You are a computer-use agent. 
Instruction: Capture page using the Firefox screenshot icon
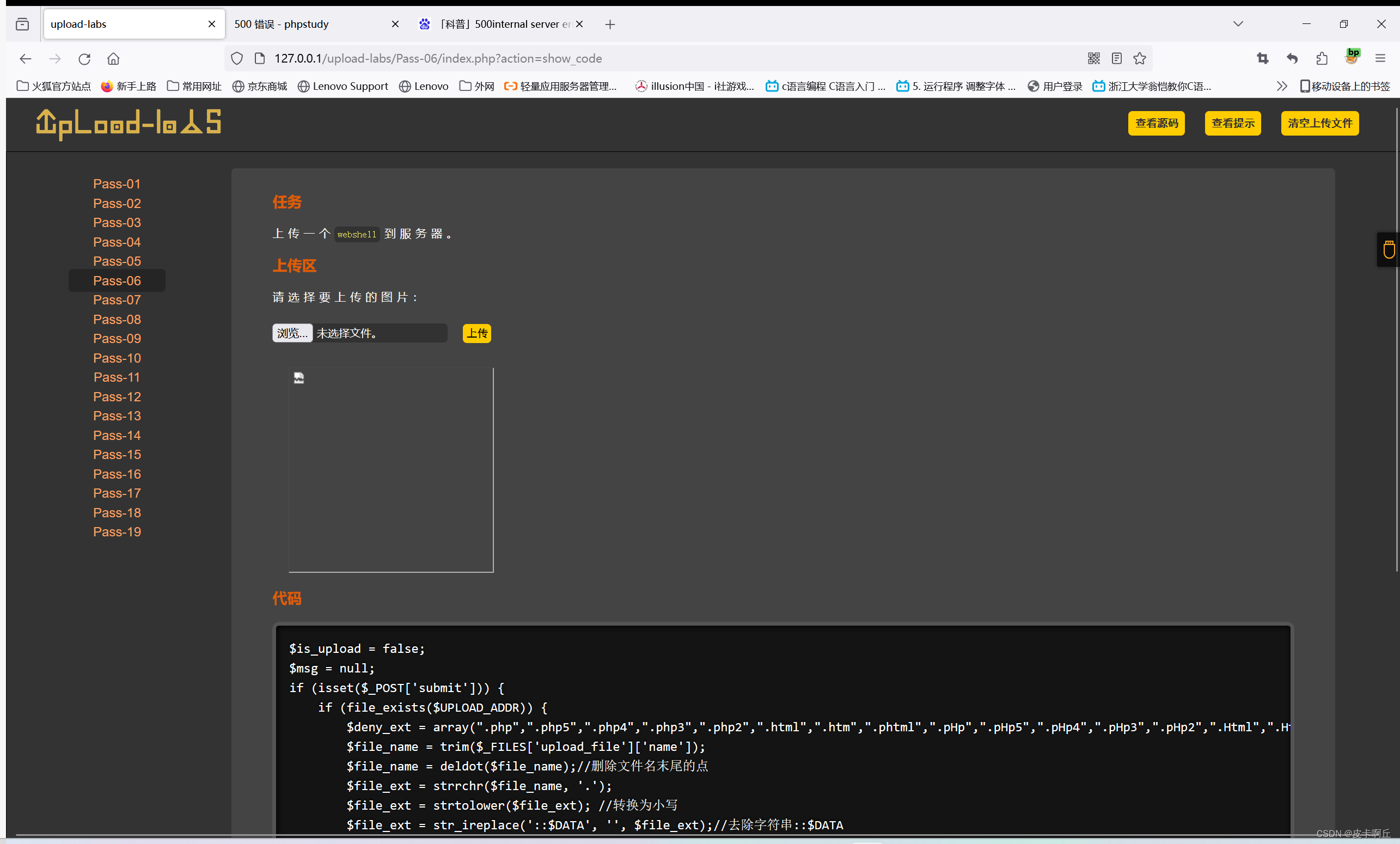pyautogui.click(x=1262, y=58)
